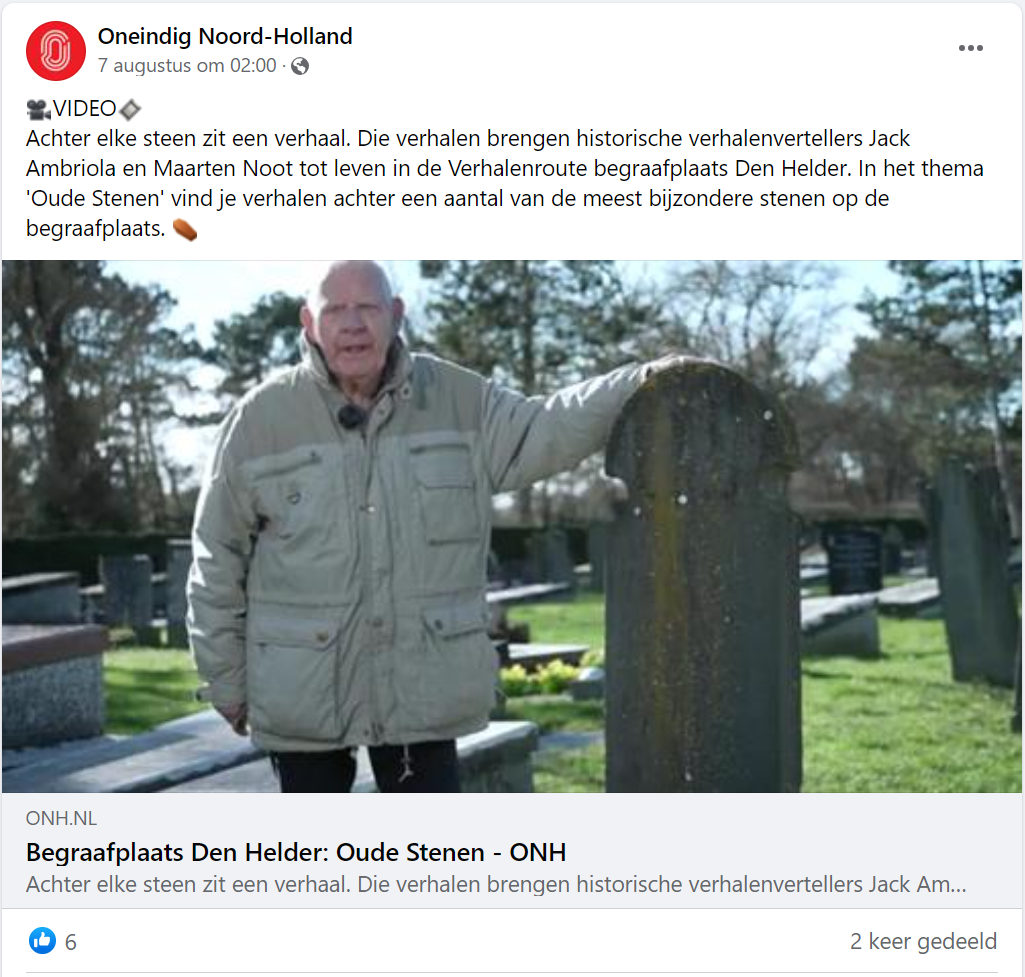Show the reactions list via the '6' count
1025x977 pixels.
tap(71, 942)
